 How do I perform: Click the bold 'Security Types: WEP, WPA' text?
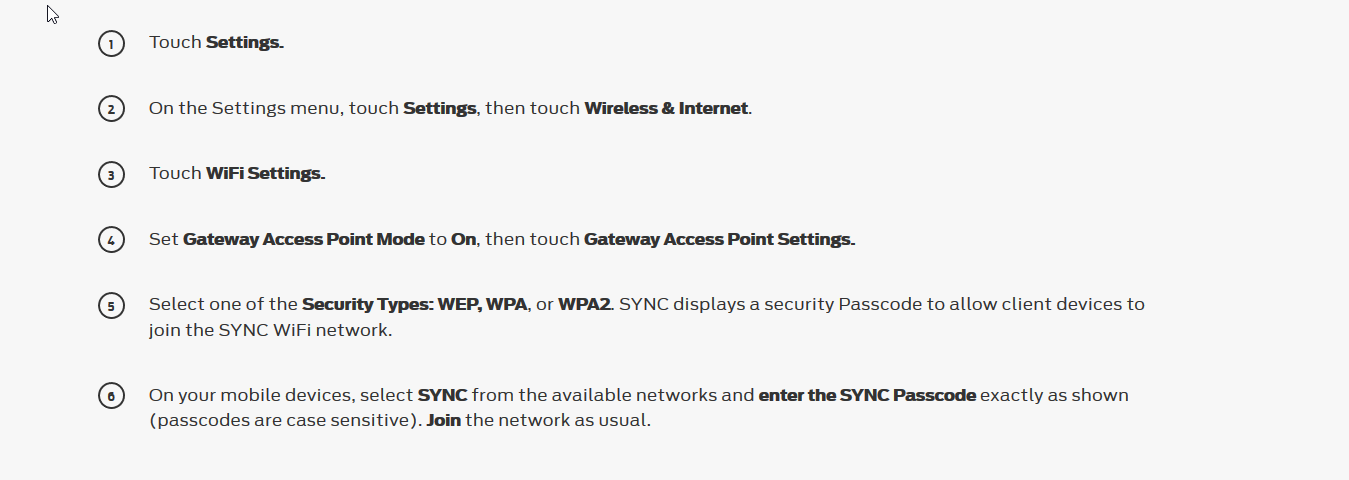pyautogui.click(x=415, y=304)
